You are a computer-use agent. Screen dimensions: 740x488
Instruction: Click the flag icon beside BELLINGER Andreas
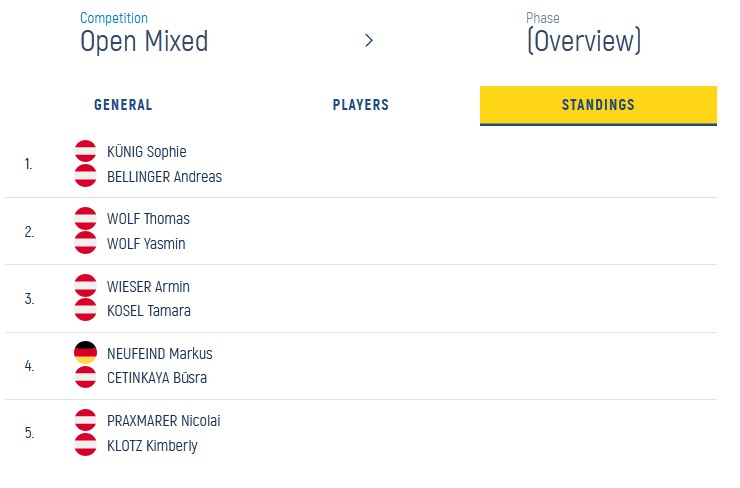86,176
